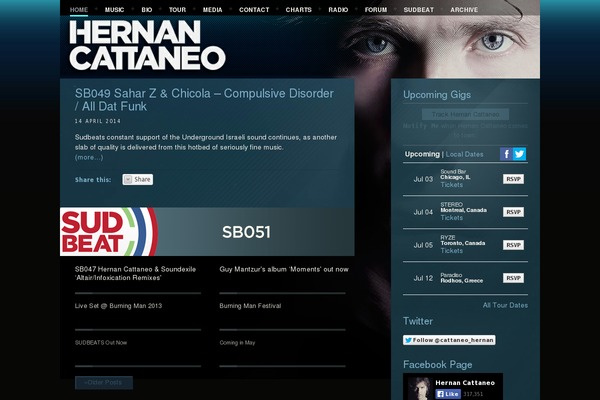
Task: Open Tickets link for STEREO Montreal
Action: coord(452,218)
